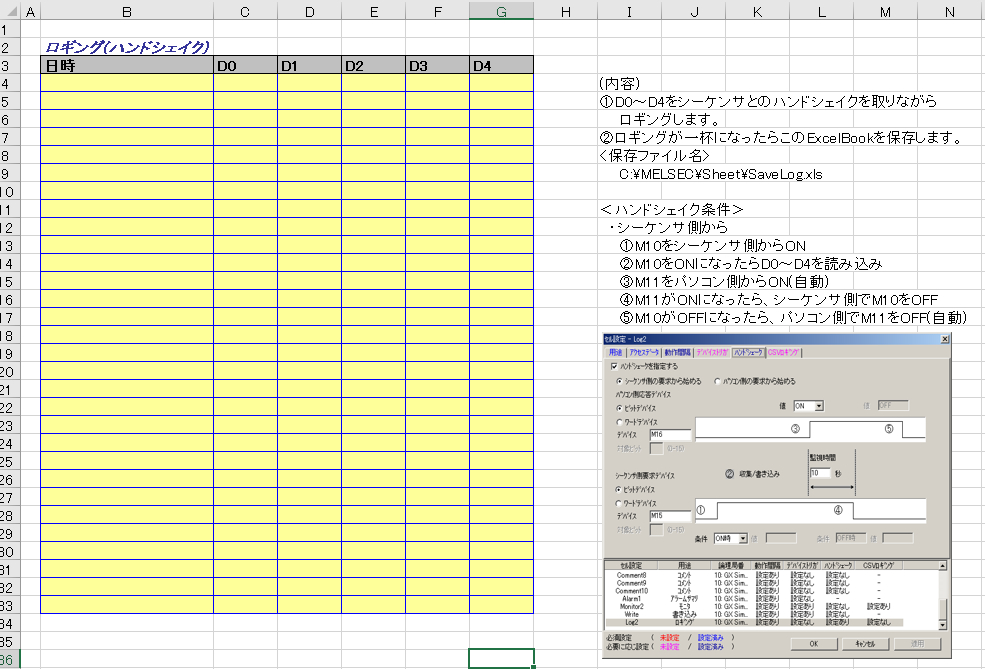985x669 pixels.
Task: Click the キャンセル button
Action: click(x=865, y=644)
